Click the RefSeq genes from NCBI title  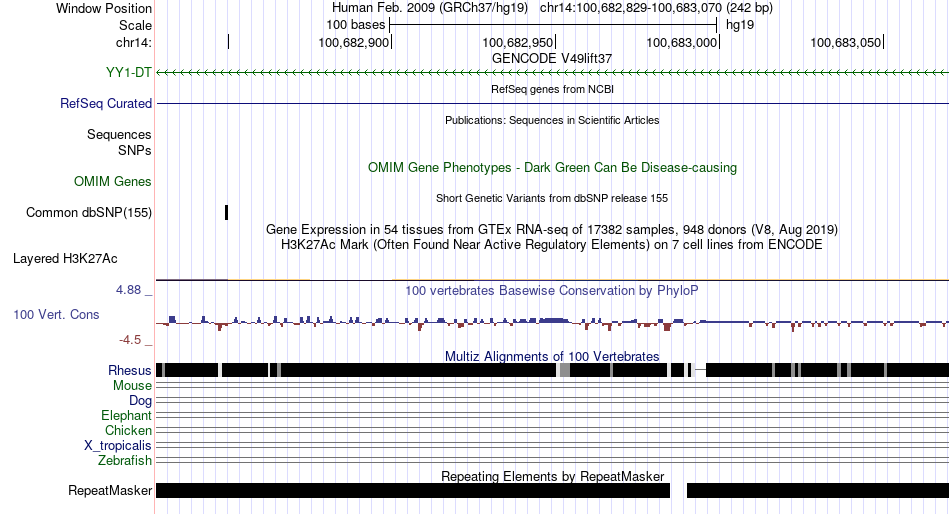coord(552,89)
